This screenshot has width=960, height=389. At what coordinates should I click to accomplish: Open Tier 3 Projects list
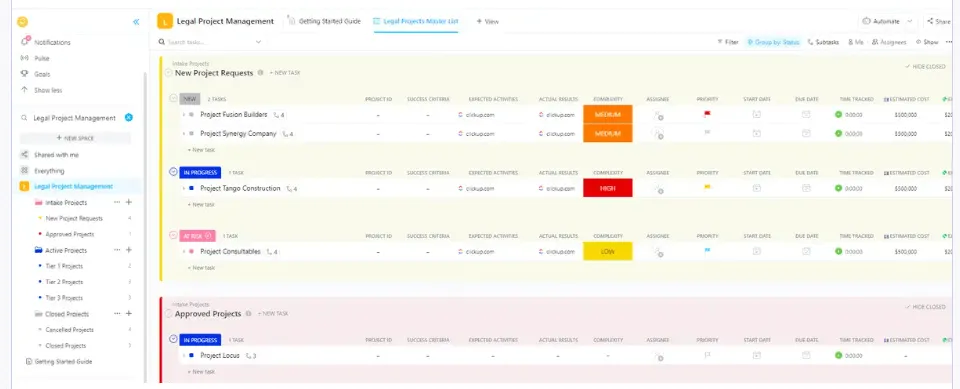click(x=64, y=298)
